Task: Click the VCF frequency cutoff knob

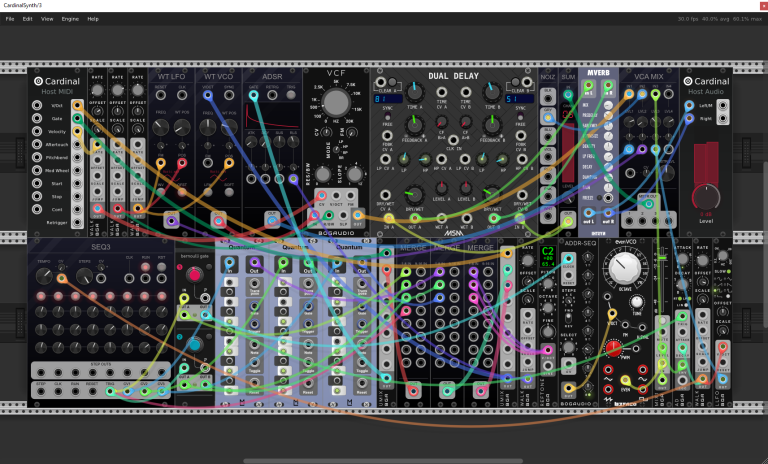Action: (x=336, y=102)
